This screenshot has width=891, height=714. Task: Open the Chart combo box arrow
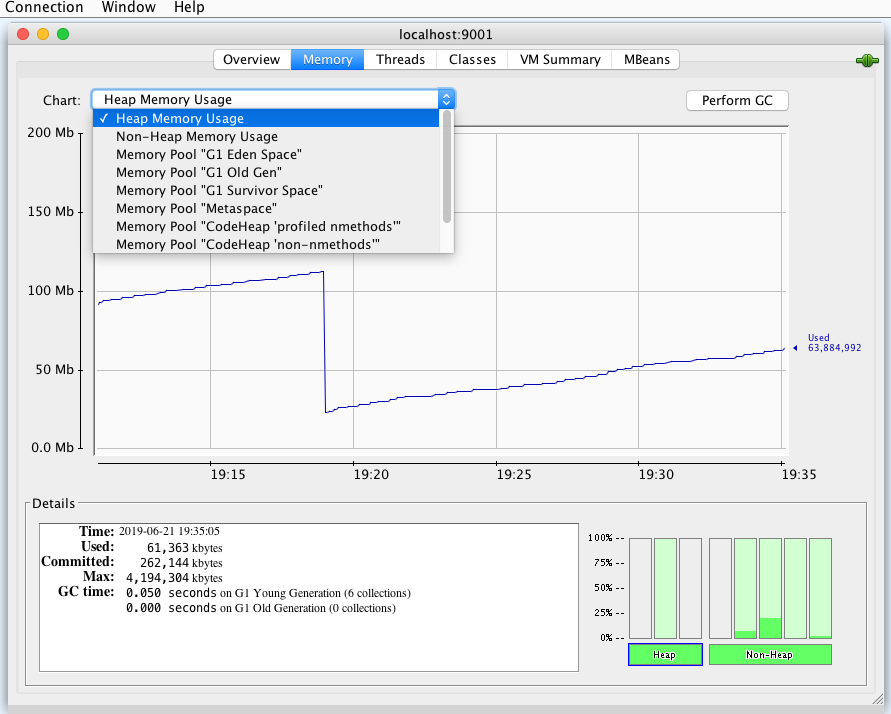446,100
